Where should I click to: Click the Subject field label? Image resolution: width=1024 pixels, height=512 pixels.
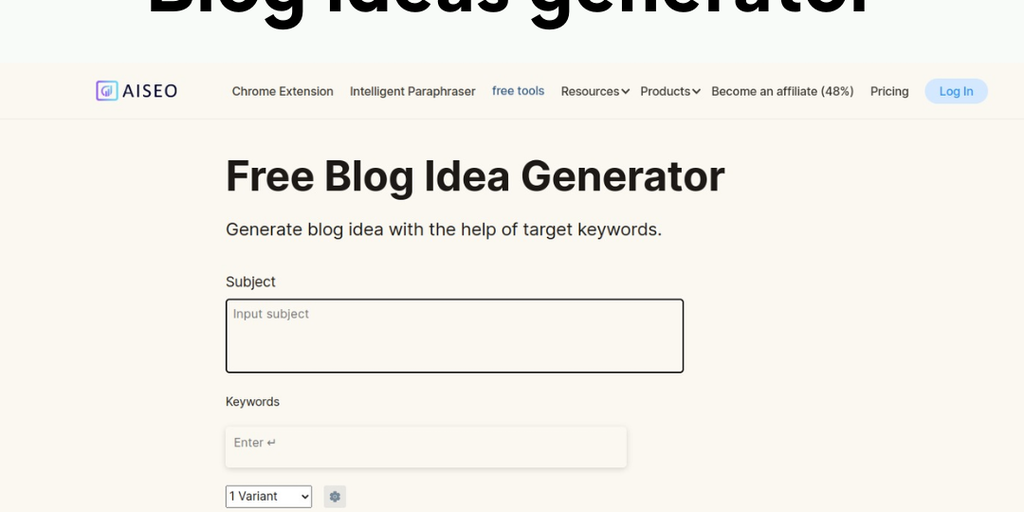pos(250,282)
